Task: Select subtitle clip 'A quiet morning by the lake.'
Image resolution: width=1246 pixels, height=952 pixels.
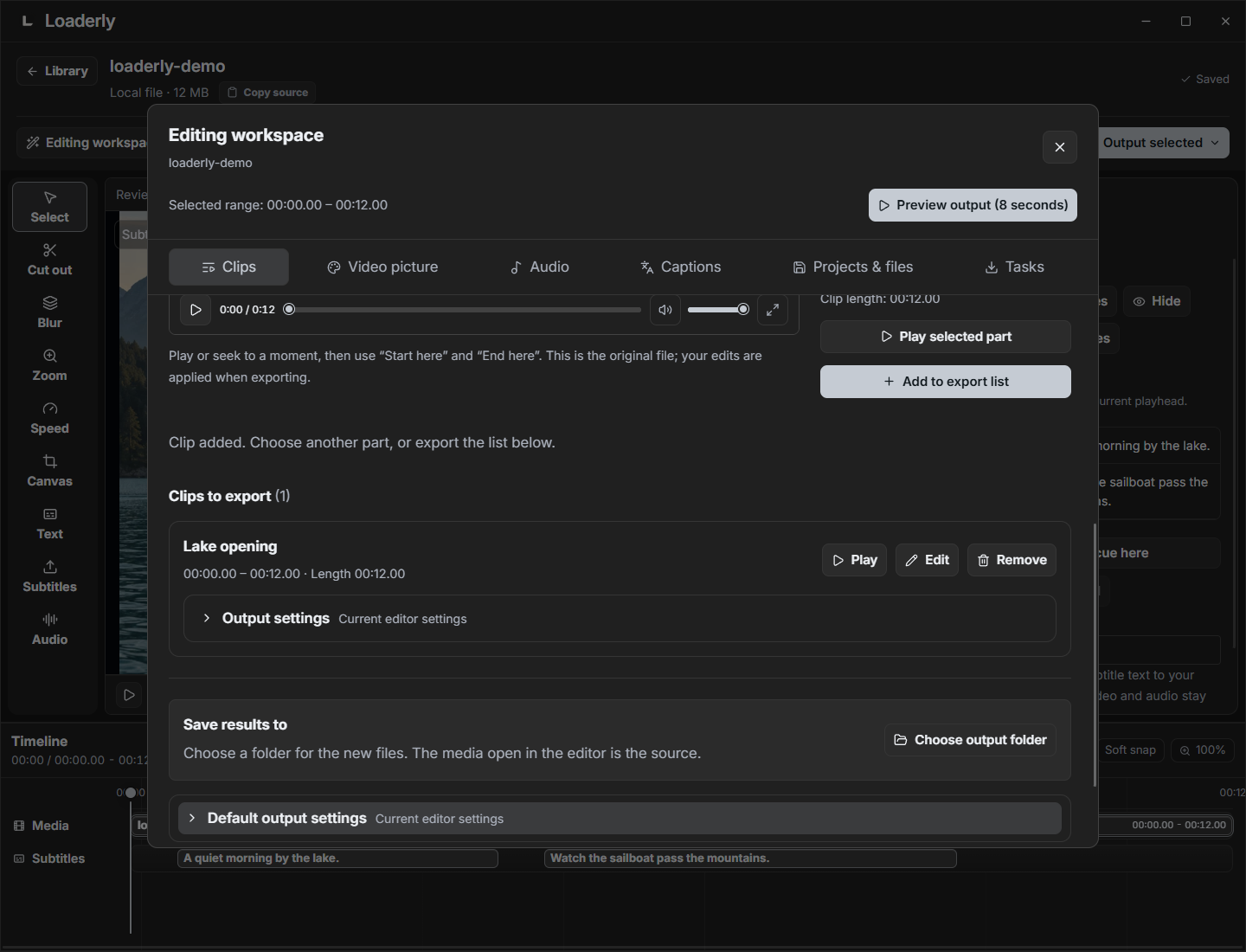Action: 337,859
